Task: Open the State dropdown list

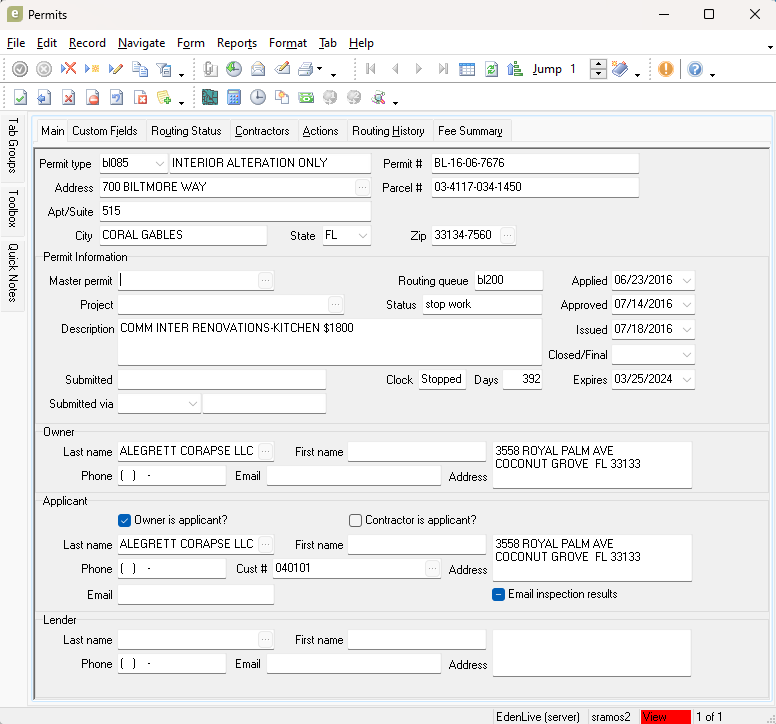Action: pos(362,236)
